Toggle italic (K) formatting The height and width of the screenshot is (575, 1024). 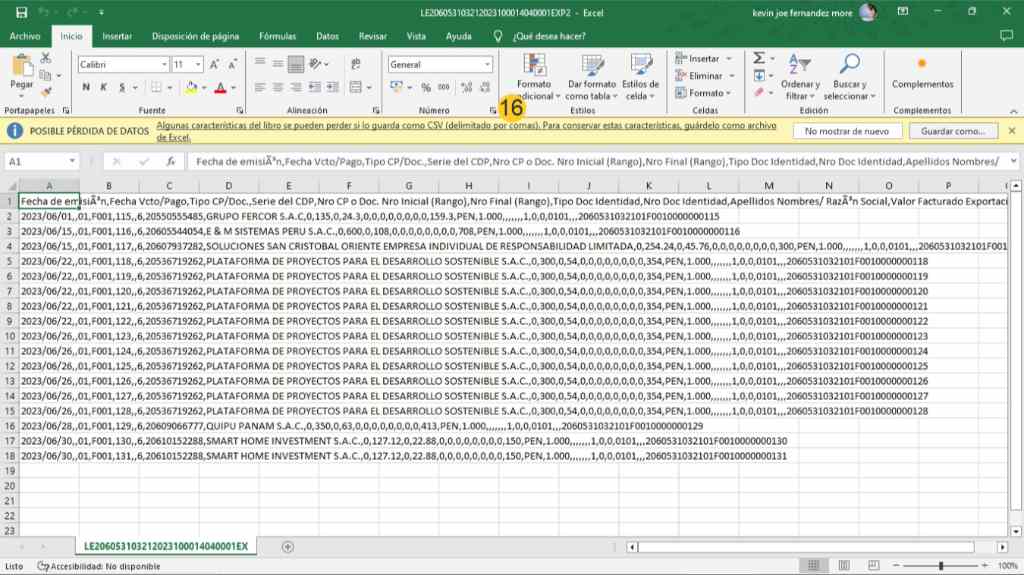[x=103, y=87]
